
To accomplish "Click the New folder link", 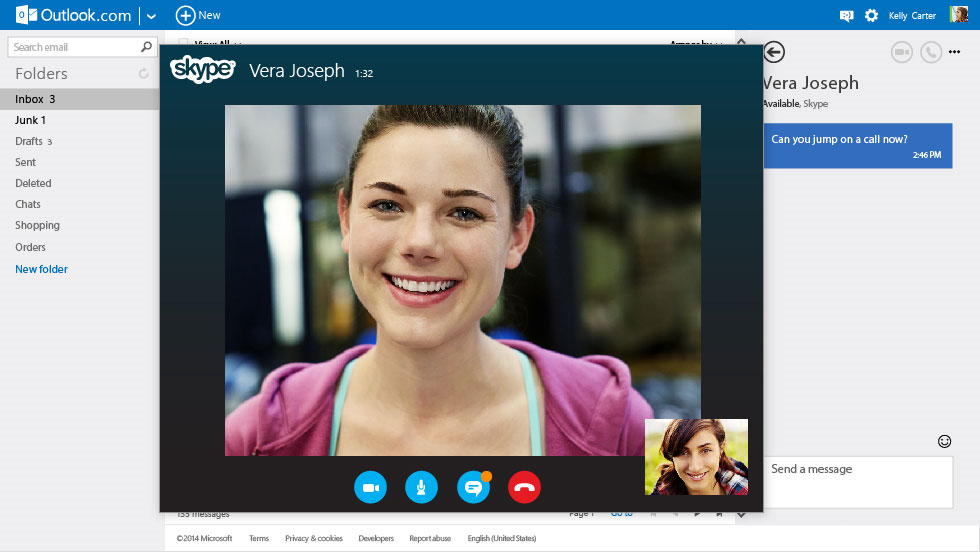I will tap(41, 269).
